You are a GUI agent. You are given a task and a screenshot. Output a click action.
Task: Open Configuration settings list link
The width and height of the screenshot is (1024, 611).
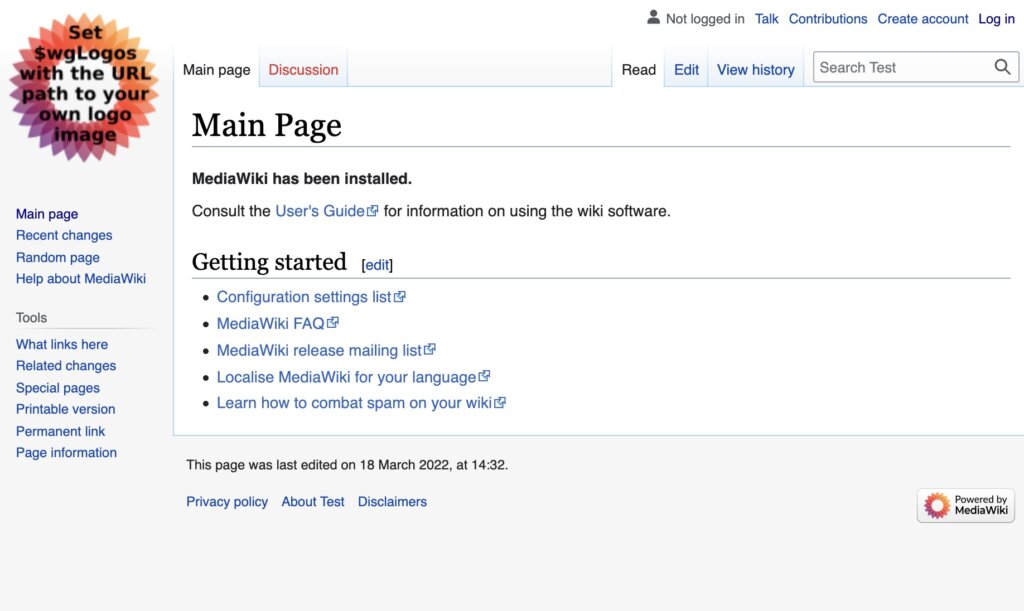coord(304,297)
